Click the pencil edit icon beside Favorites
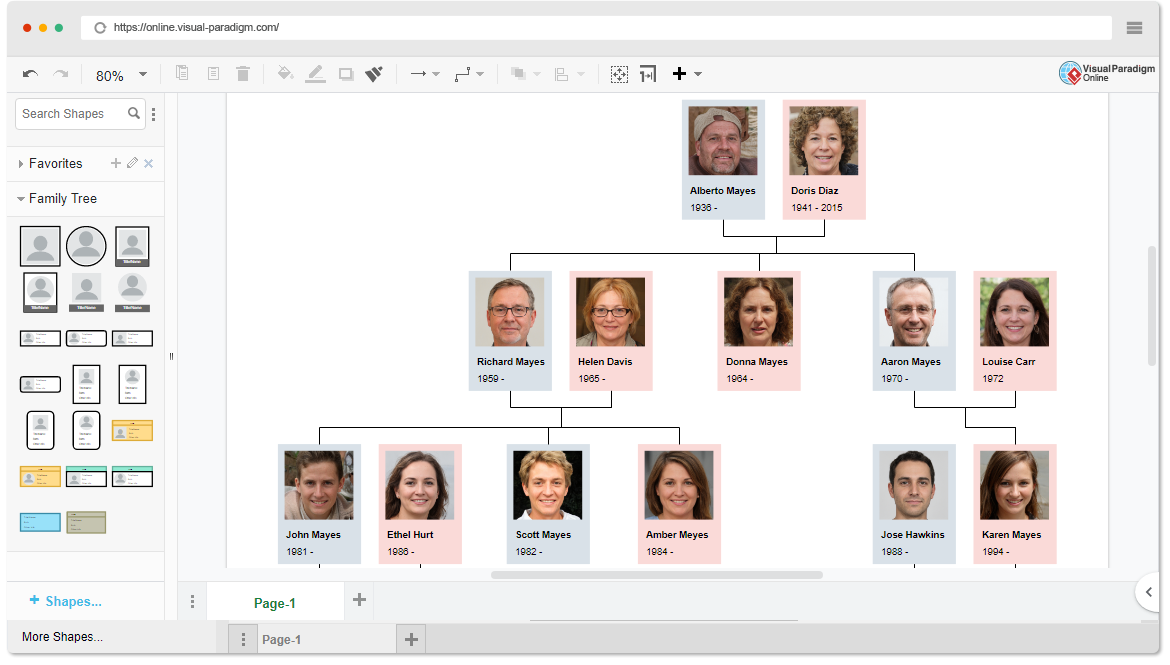This screenshot has width=1170, height=665. tap(132, 163)
